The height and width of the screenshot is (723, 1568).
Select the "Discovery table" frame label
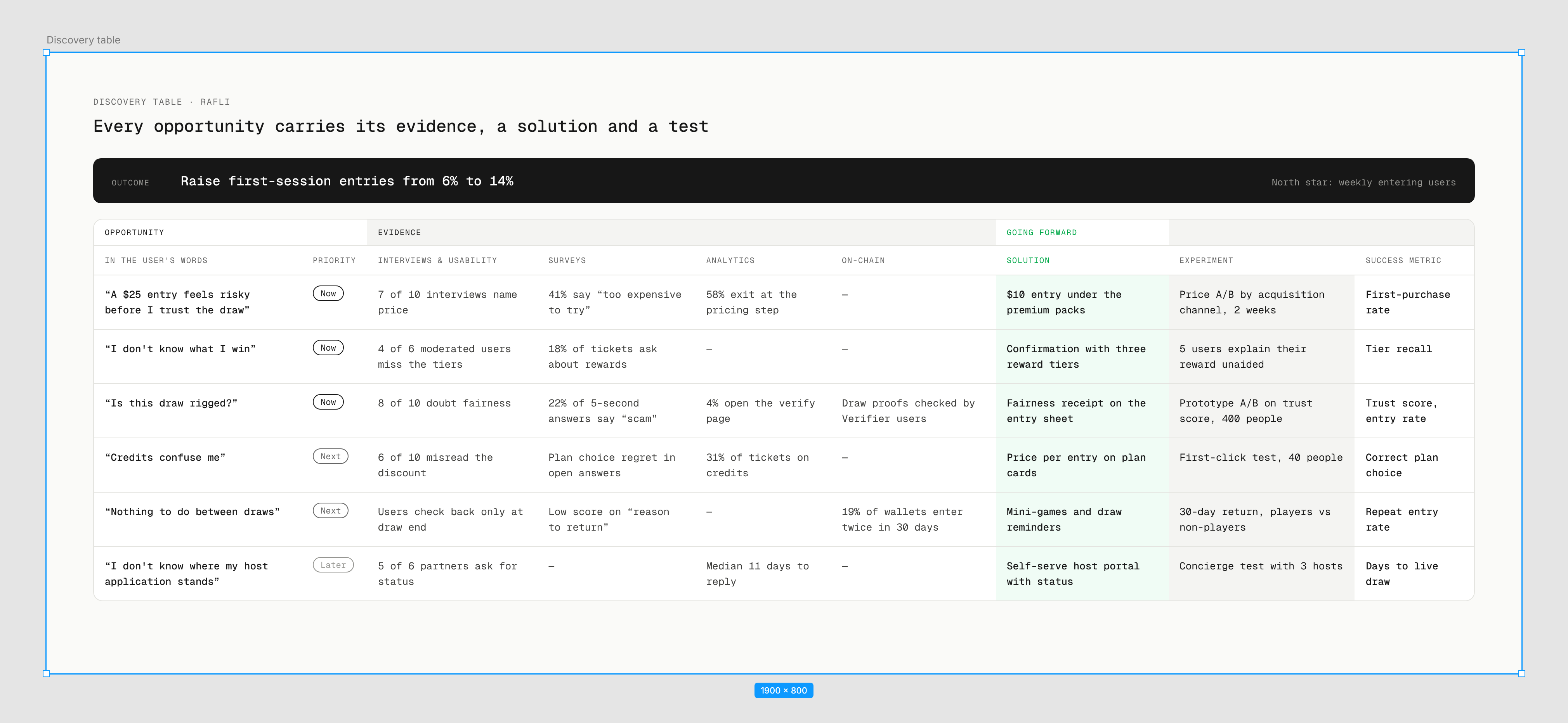pyautogui.click(x=83, y=40)
